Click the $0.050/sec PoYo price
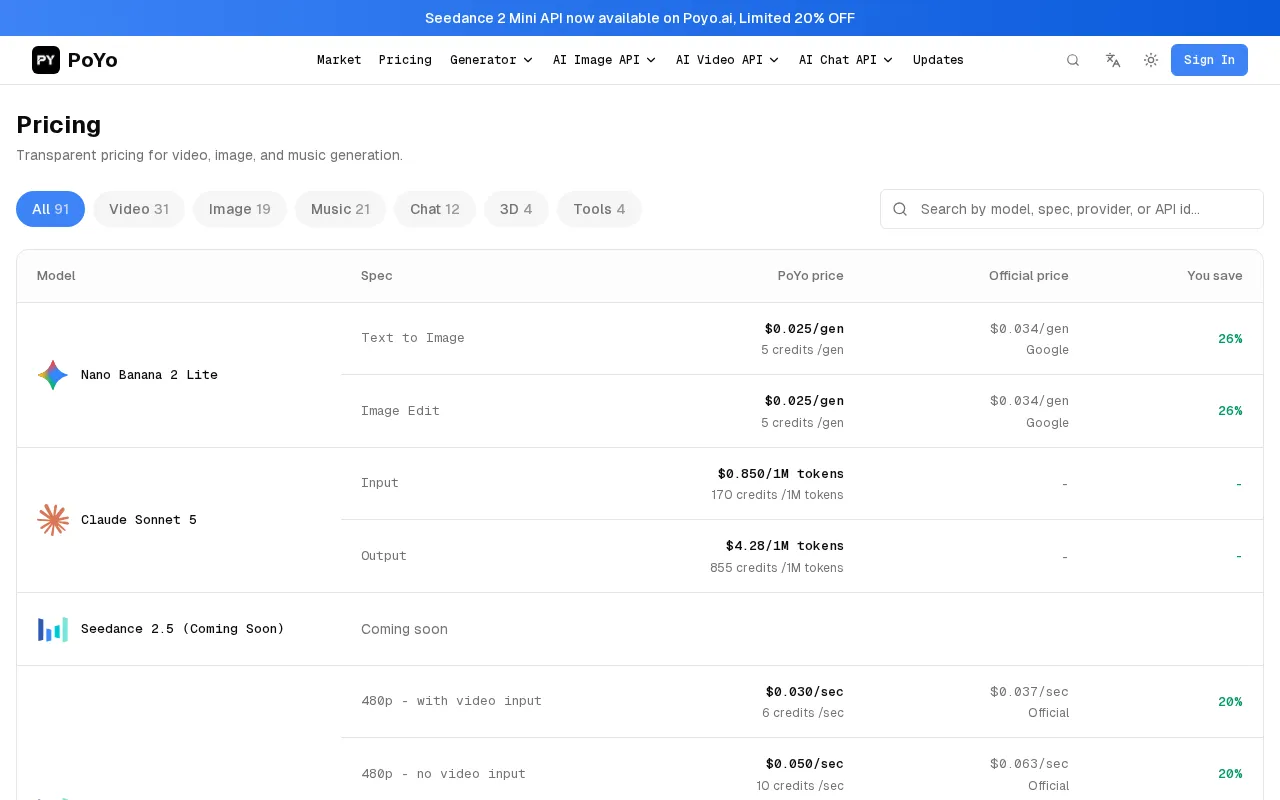Image resolution: width=1280 pixels, height=800 pixels. click(x=805, y=764)
